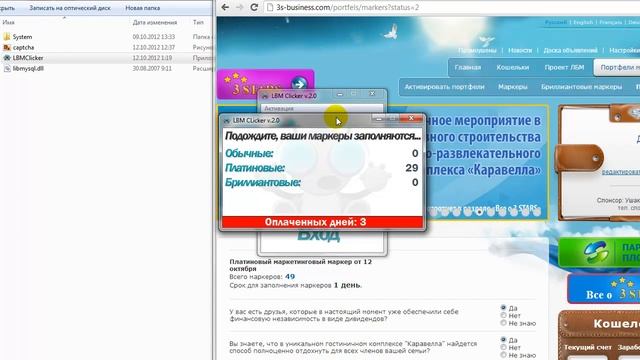This screenshot has height=360, width=640.
Task: Open Активировать портфели submenu item
Action: click(x=444, y=87)
